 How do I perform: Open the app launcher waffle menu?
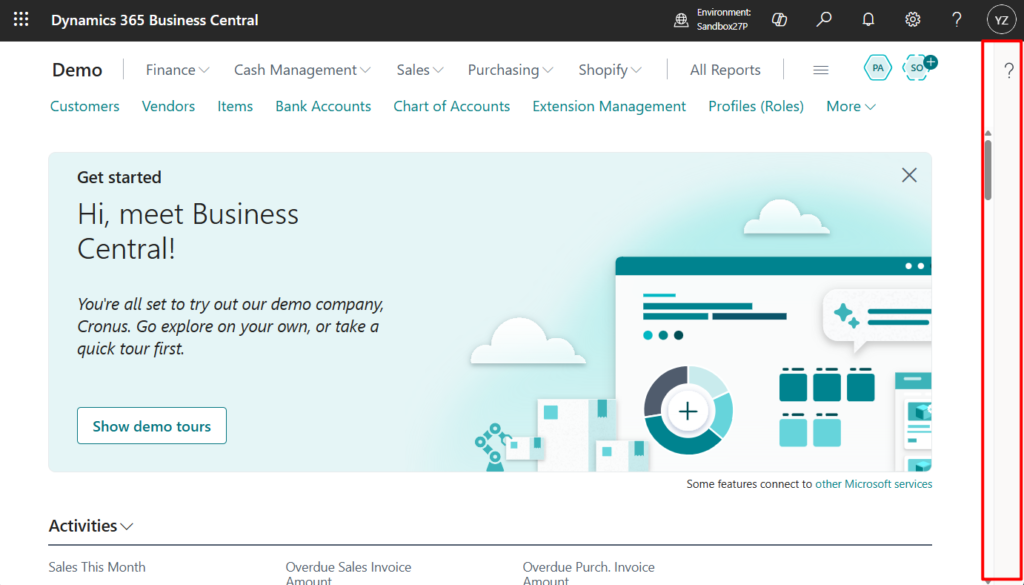coord(21,20)
